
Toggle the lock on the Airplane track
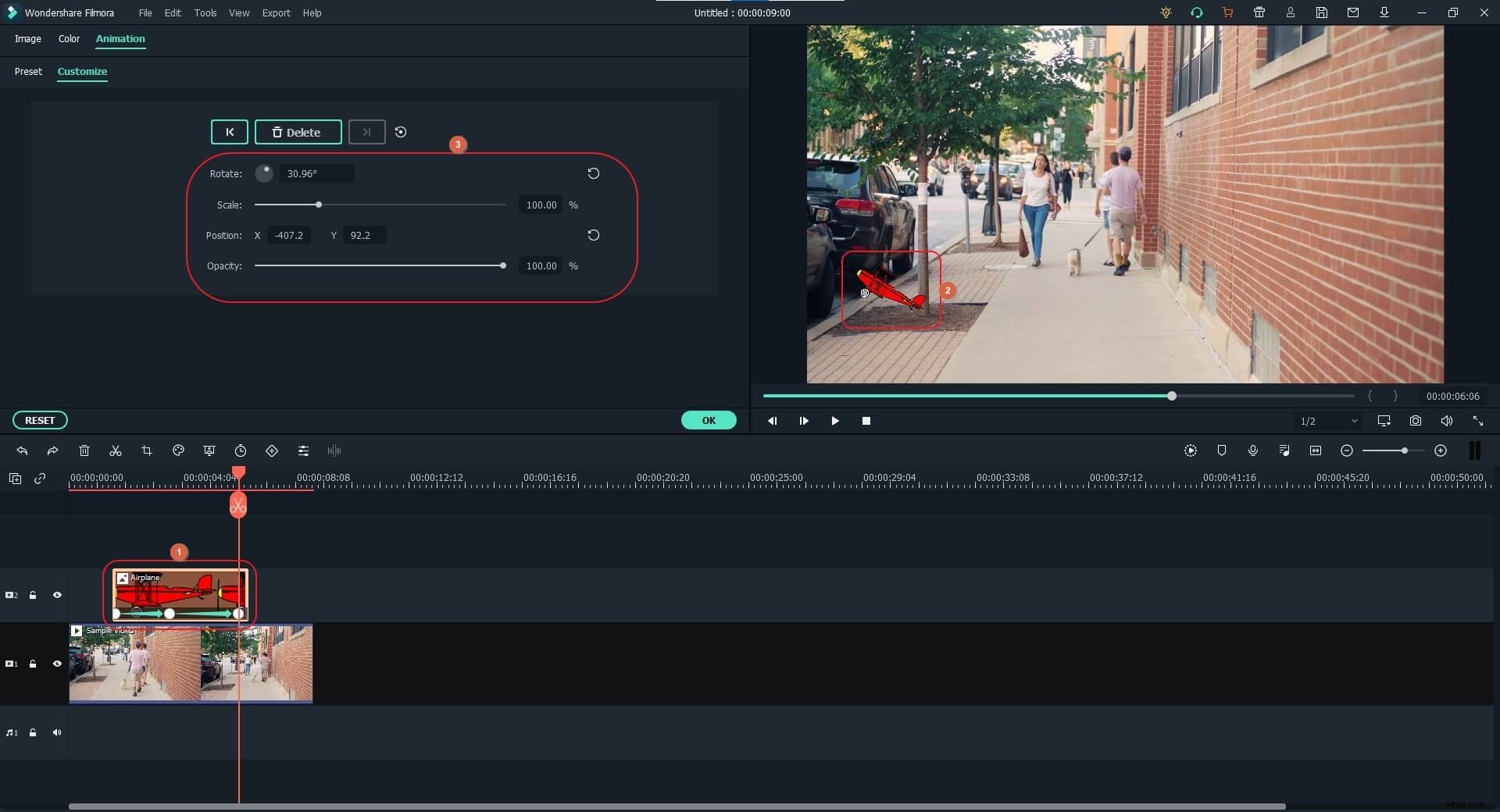point(33,595)
